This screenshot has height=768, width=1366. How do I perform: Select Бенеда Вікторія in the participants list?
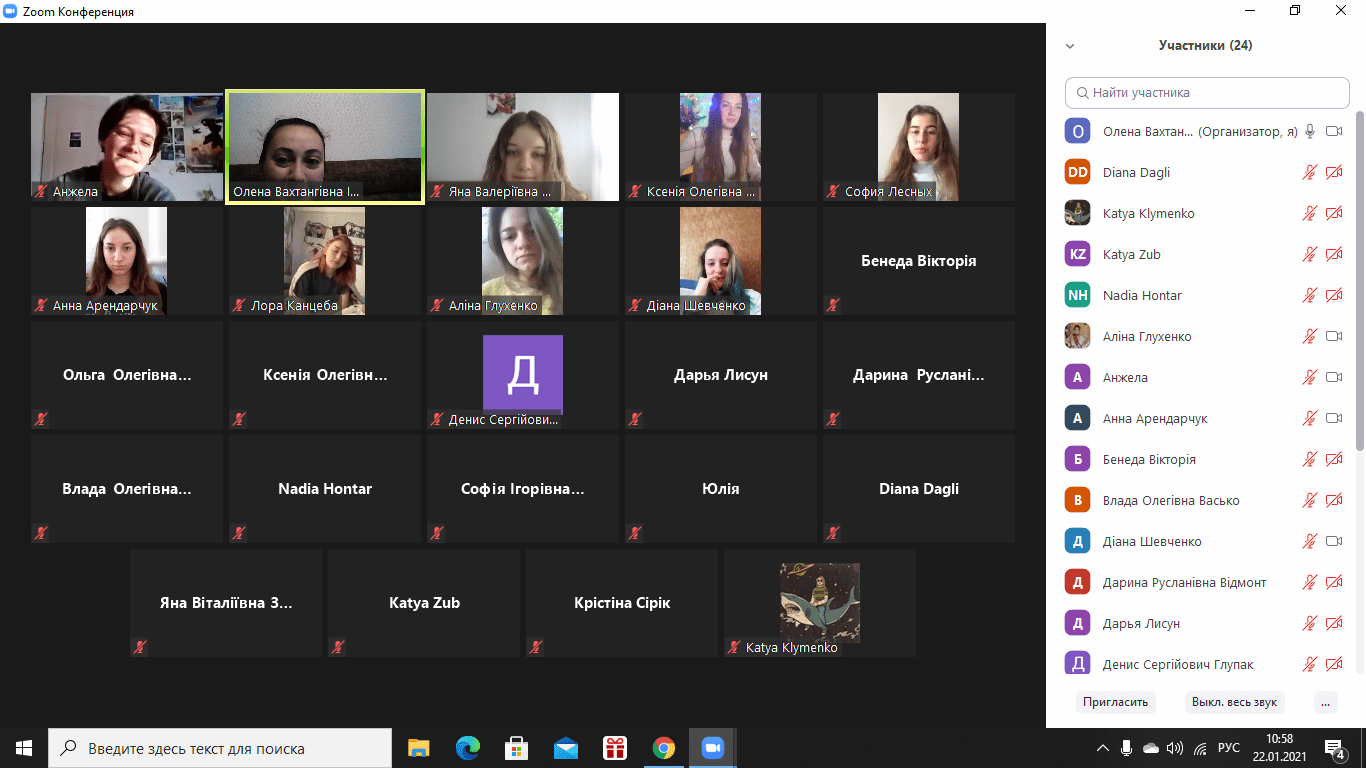tap(1149, 459)
